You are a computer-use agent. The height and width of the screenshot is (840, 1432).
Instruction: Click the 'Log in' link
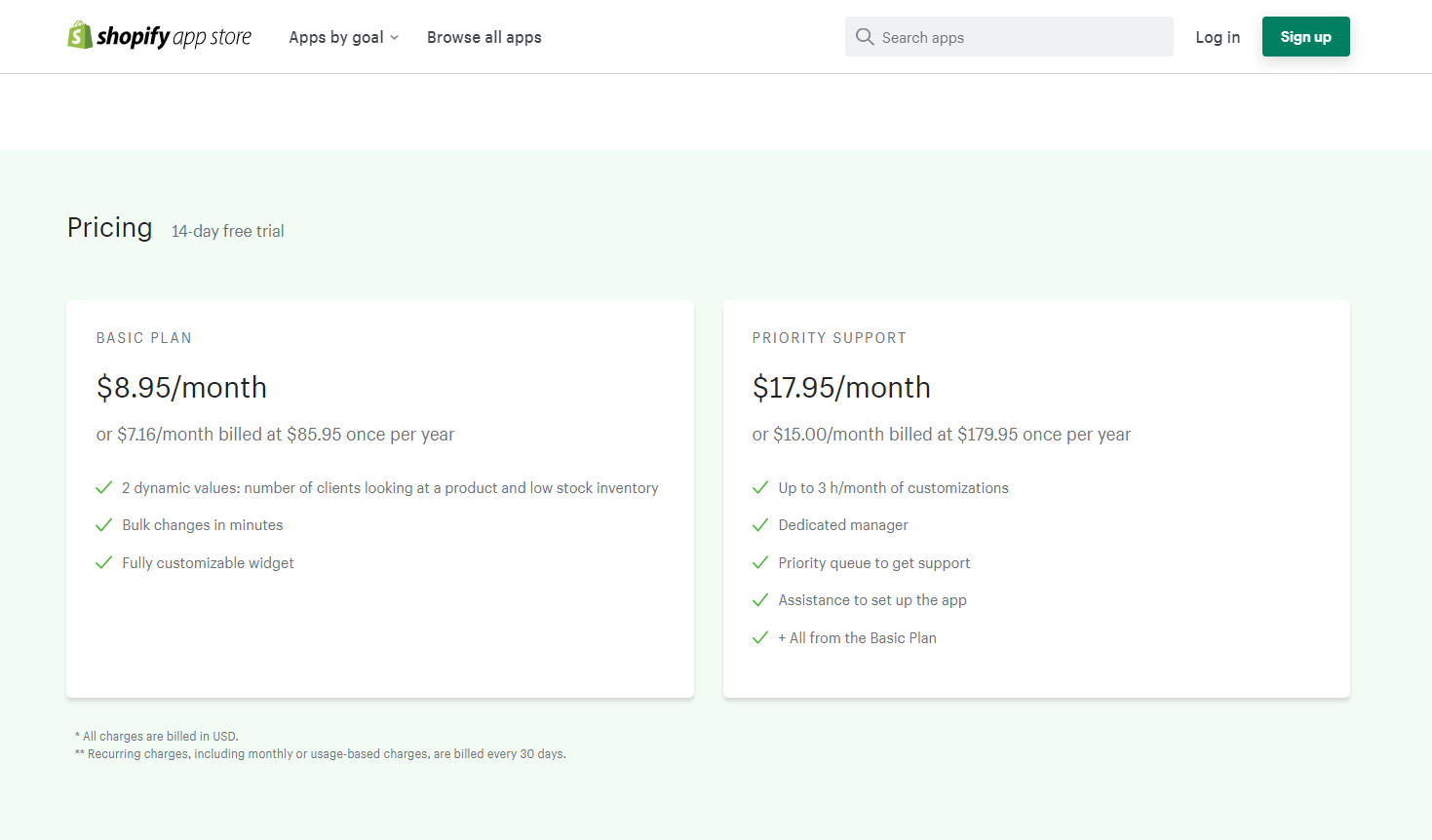[x=1218, y=37]
